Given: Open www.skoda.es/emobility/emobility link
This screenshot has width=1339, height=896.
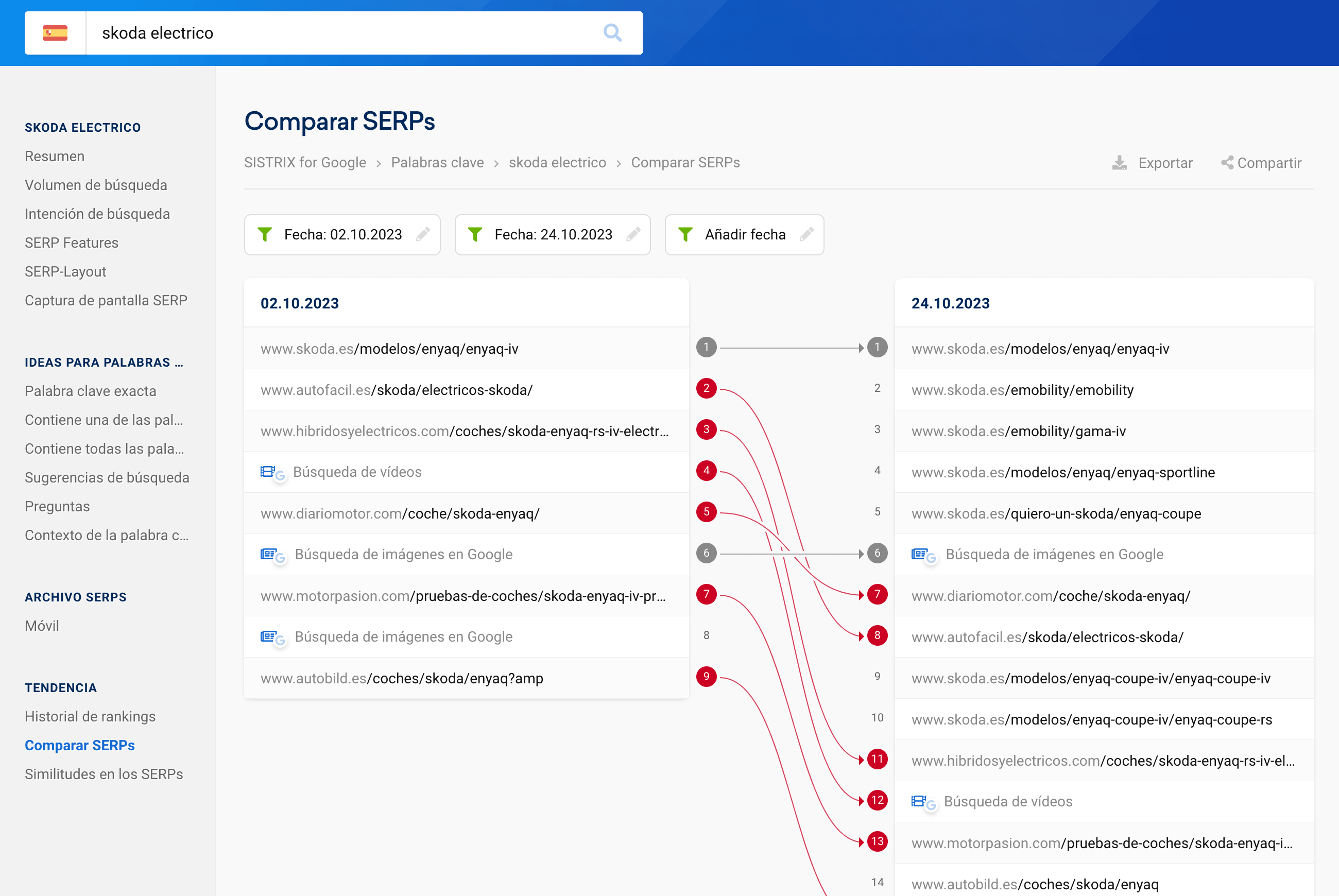Looking at the screenshot, I should coord(1022,390).
